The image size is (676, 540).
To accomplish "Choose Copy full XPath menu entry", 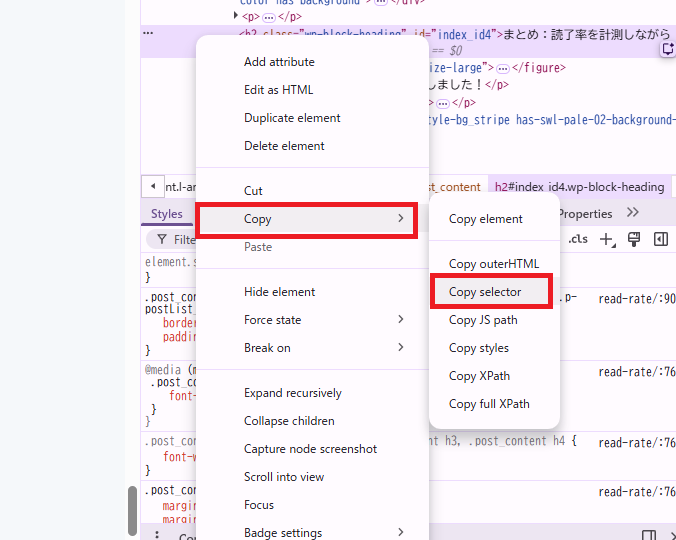I will click(x=489, y=404).
